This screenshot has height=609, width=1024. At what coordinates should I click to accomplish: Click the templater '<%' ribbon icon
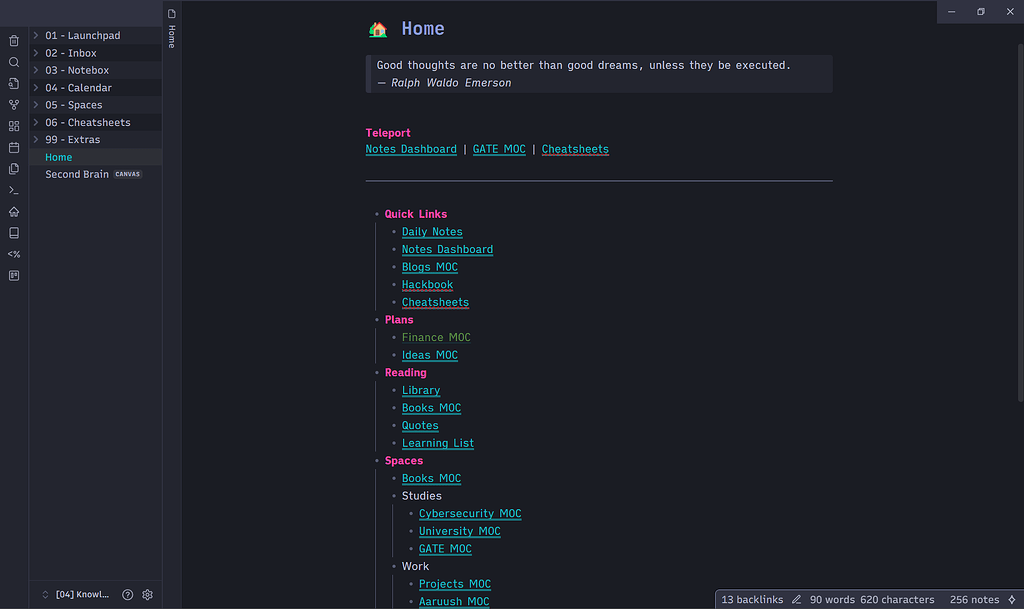pyautogui.click(x=14, y=254)
